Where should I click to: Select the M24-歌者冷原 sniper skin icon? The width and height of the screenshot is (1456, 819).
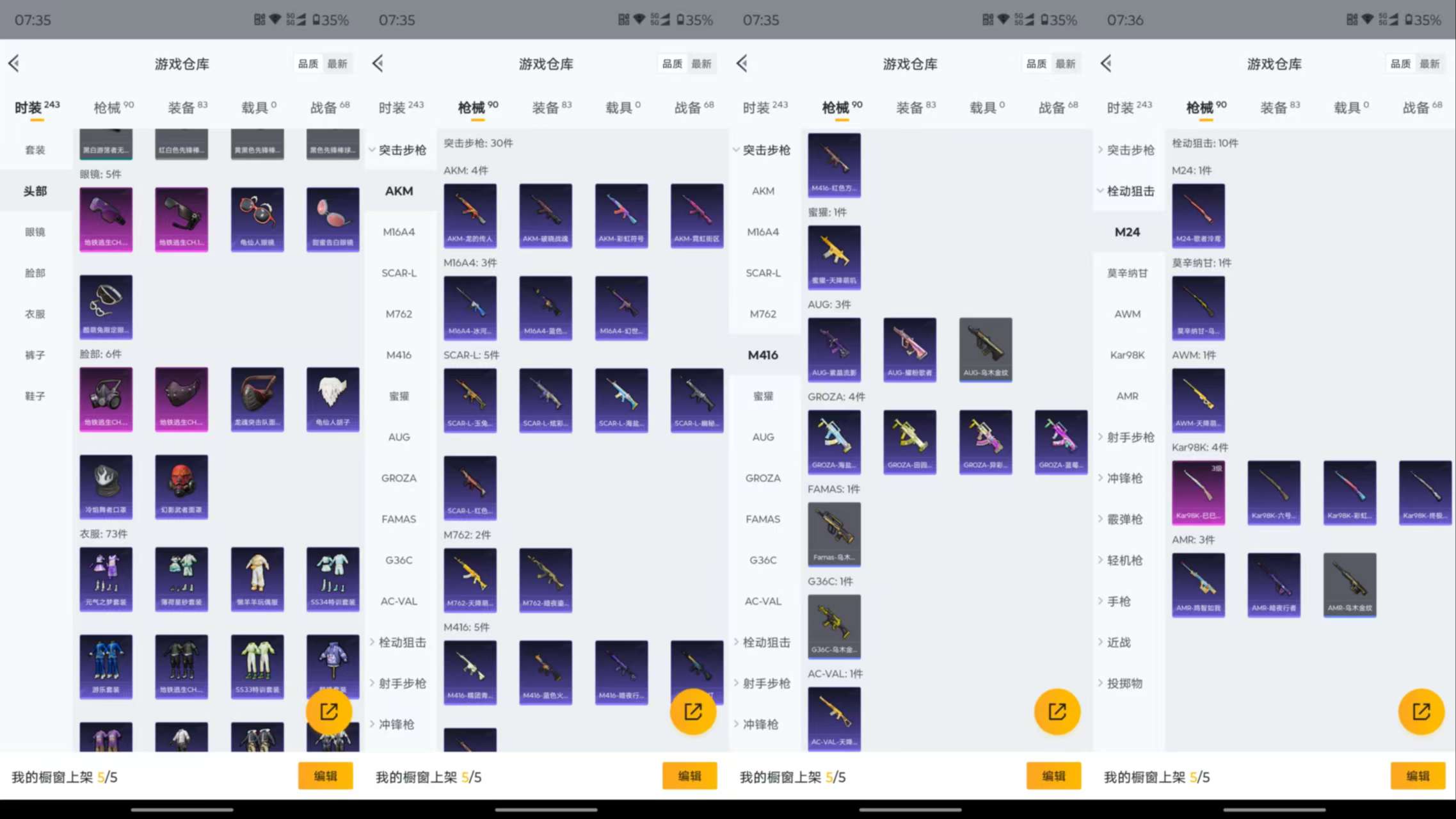(x=1199, y=216)
